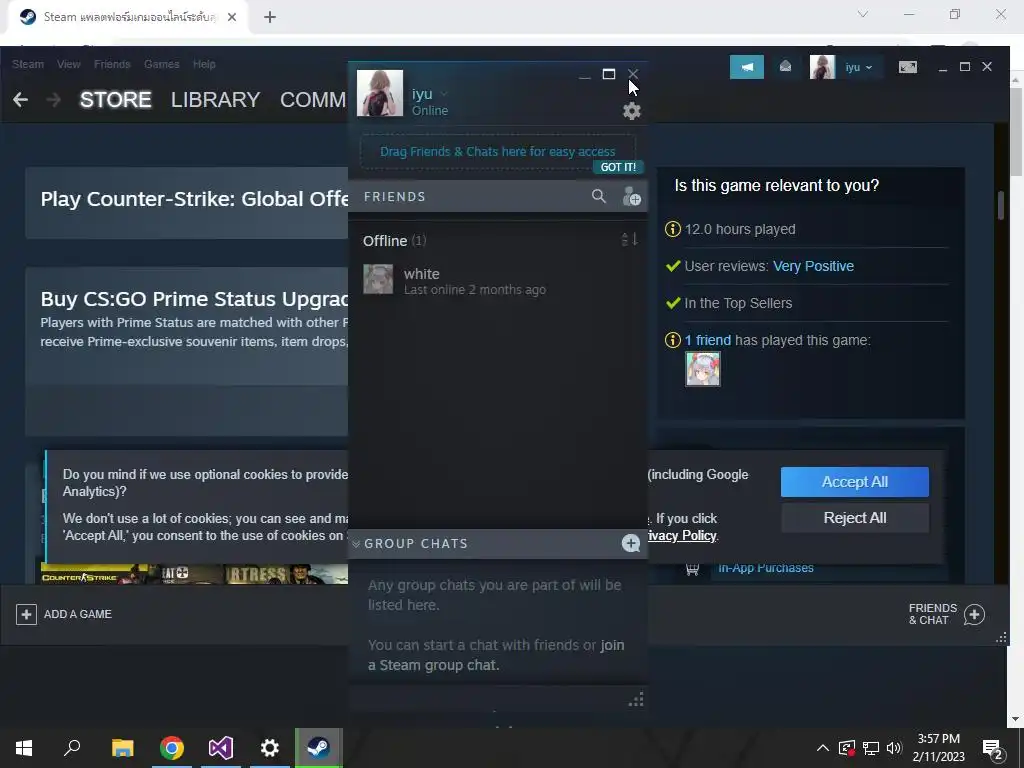Open Windows search magnifier

(72, 748)
